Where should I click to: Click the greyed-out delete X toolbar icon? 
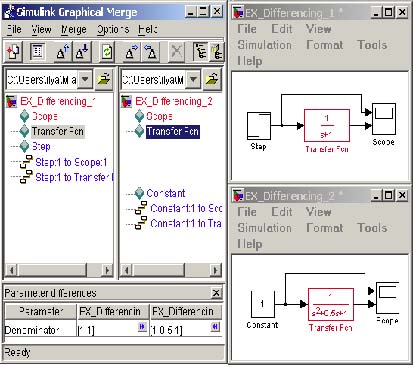pos(176,52)
